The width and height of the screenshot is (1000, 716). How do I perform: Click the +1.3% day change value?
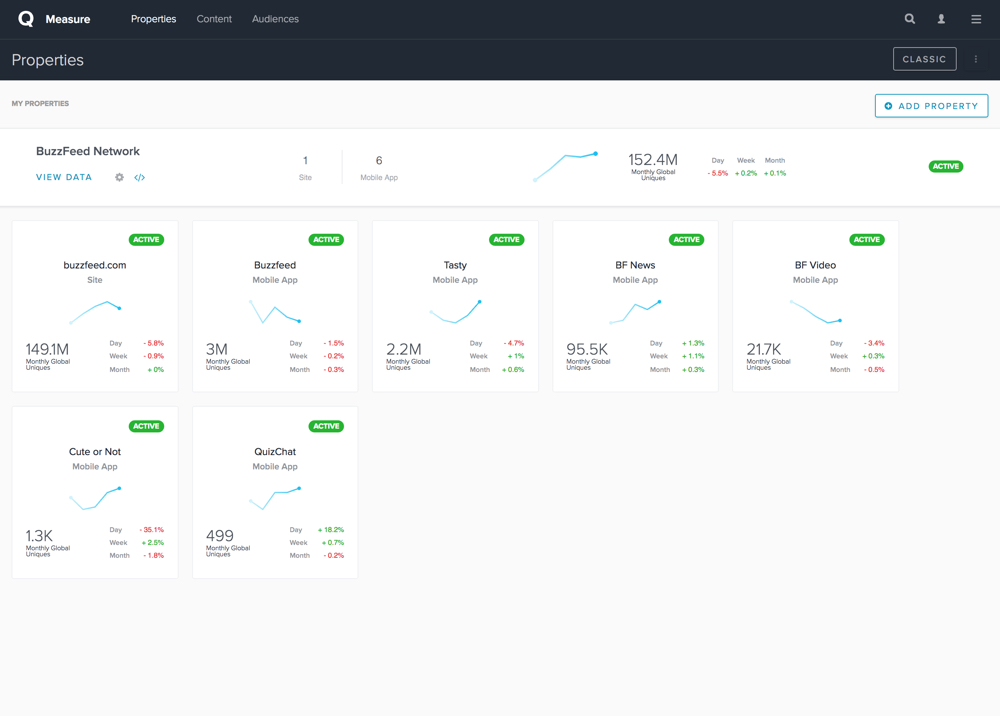point(693,343)
